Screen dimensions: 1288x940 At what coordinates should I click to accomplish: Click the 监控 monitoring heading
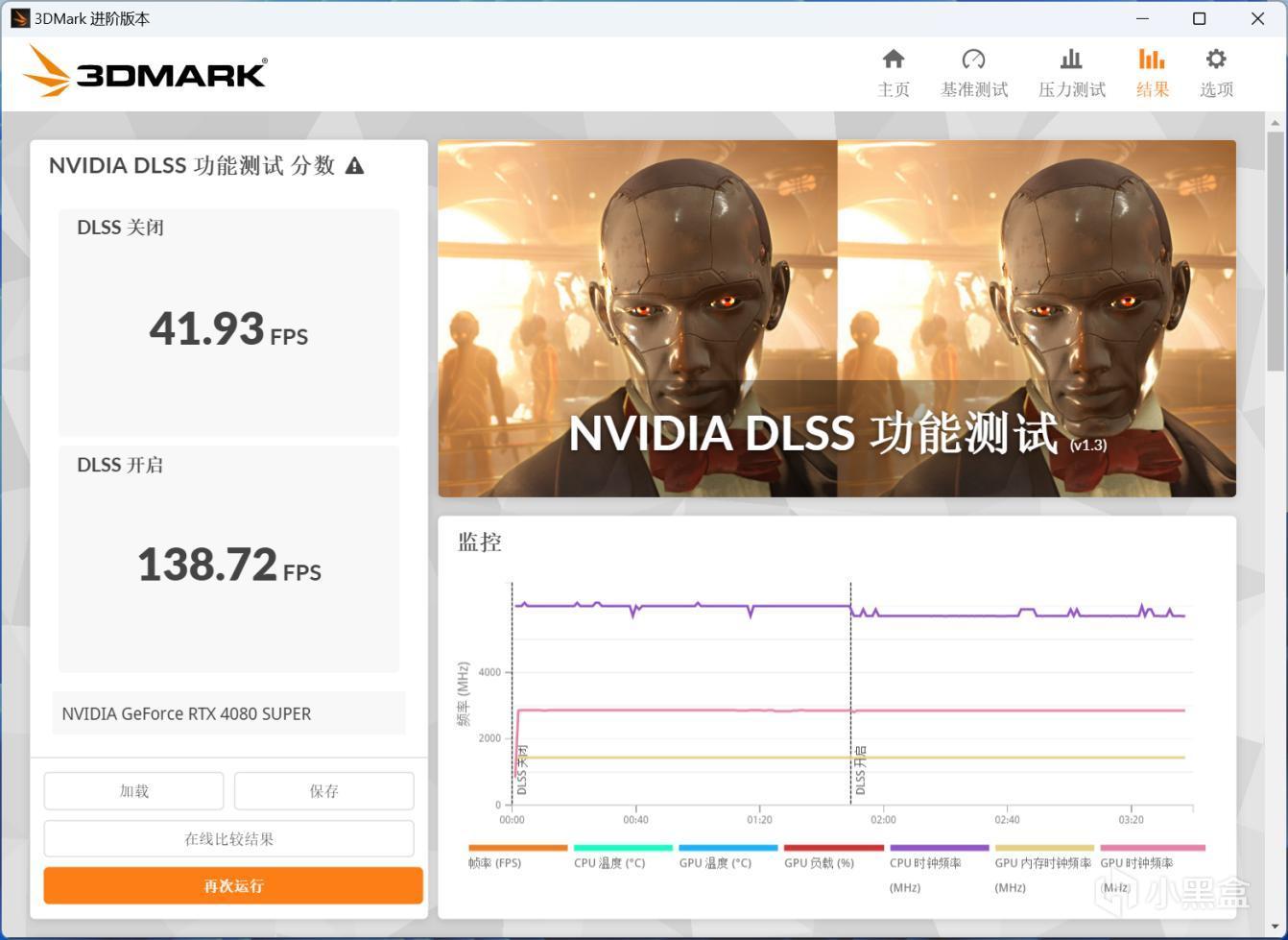(x=480, y=542)
